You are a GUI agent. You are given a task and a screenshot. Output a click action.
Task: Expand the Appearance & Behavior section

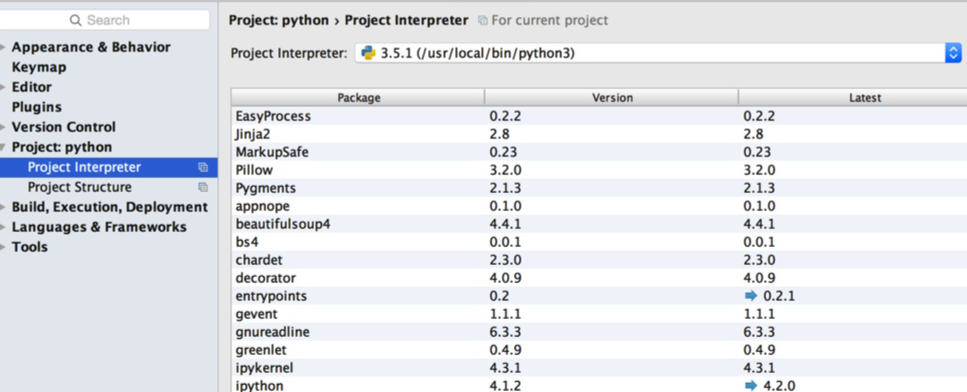pyautogui.click(x=3, y=47)
